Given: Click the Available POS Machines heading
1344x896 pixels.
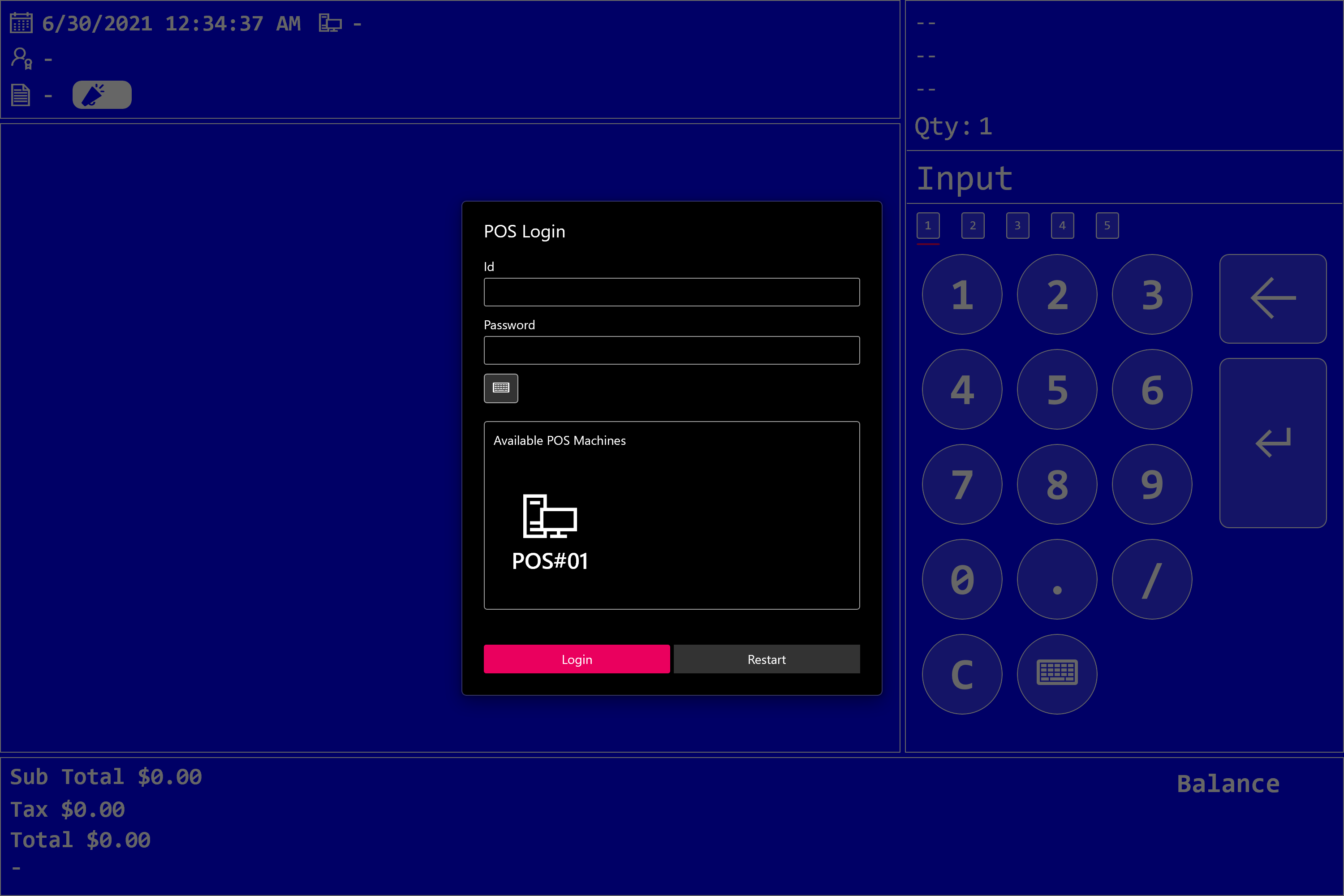Looking at the screenshot, I should pyautogui.click(x=560, y=440).
